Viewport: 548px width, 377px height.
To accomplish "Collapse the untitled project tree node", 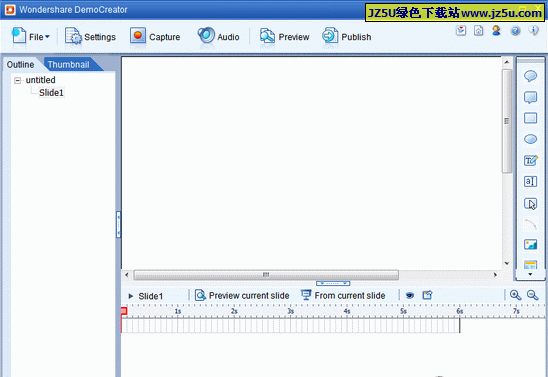I will [x=17, y=81].
